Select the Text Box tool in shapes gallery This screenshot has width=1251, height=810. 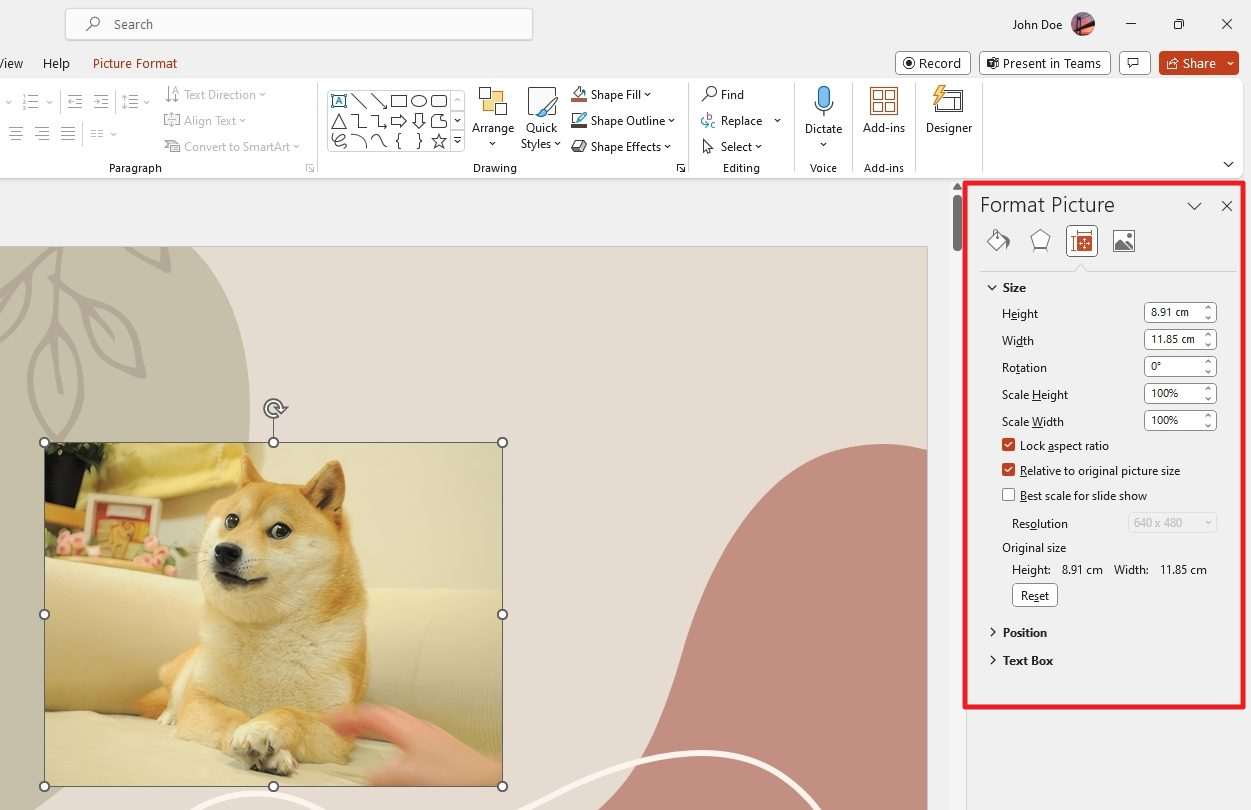[x=339, y=101]
